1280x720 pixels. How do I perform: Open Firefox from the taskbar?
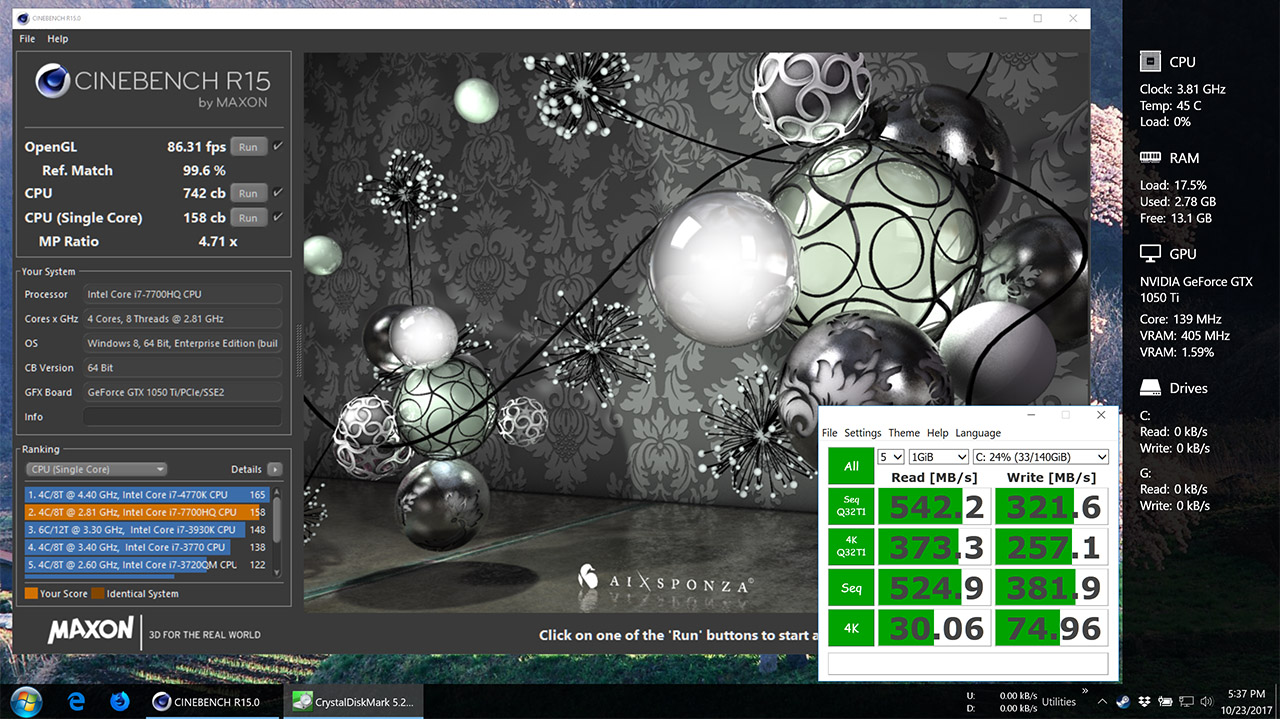coord(120,702)
